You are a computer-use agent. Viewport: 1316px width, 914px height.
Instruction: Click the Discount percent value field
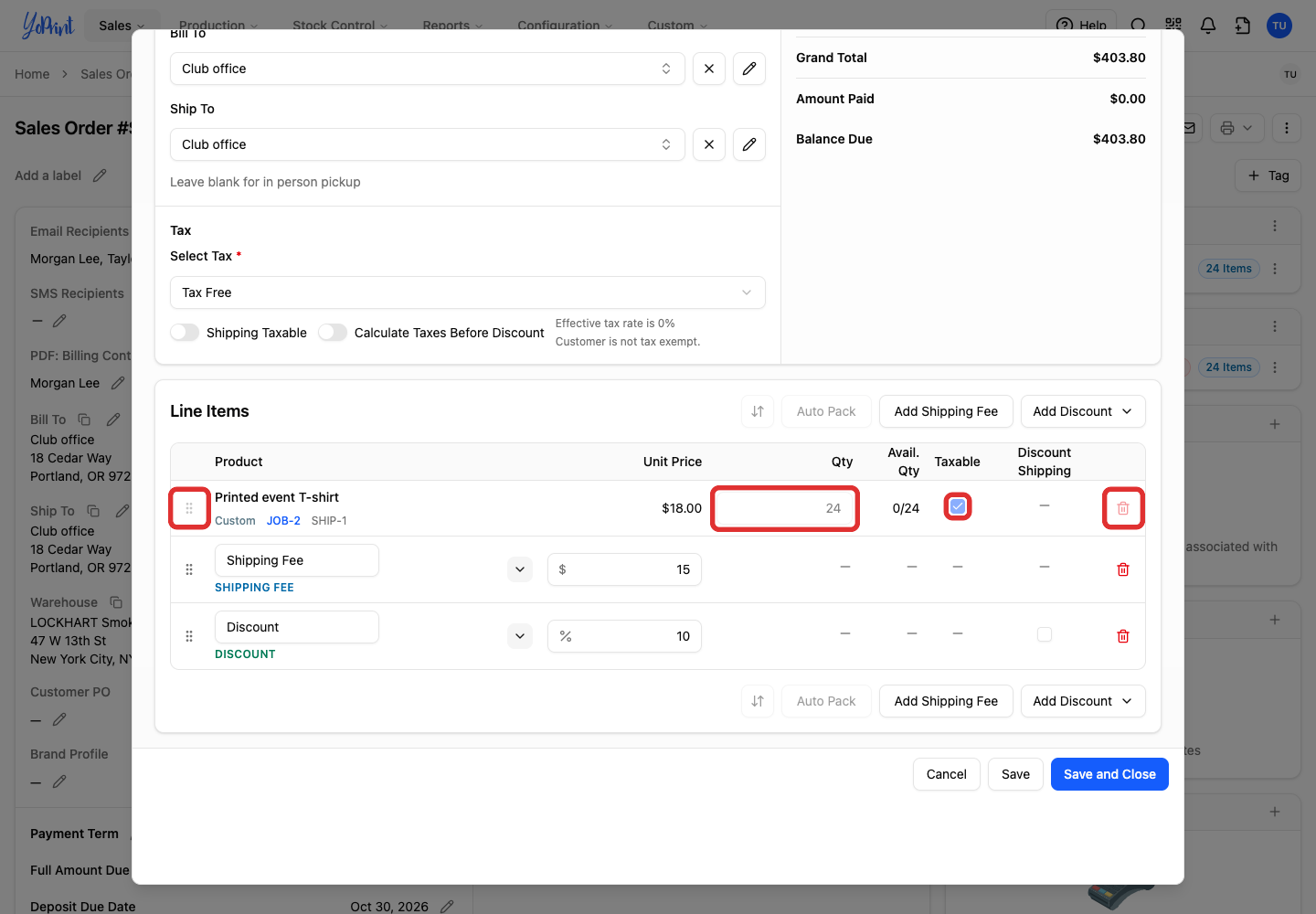tap(624, 636)
